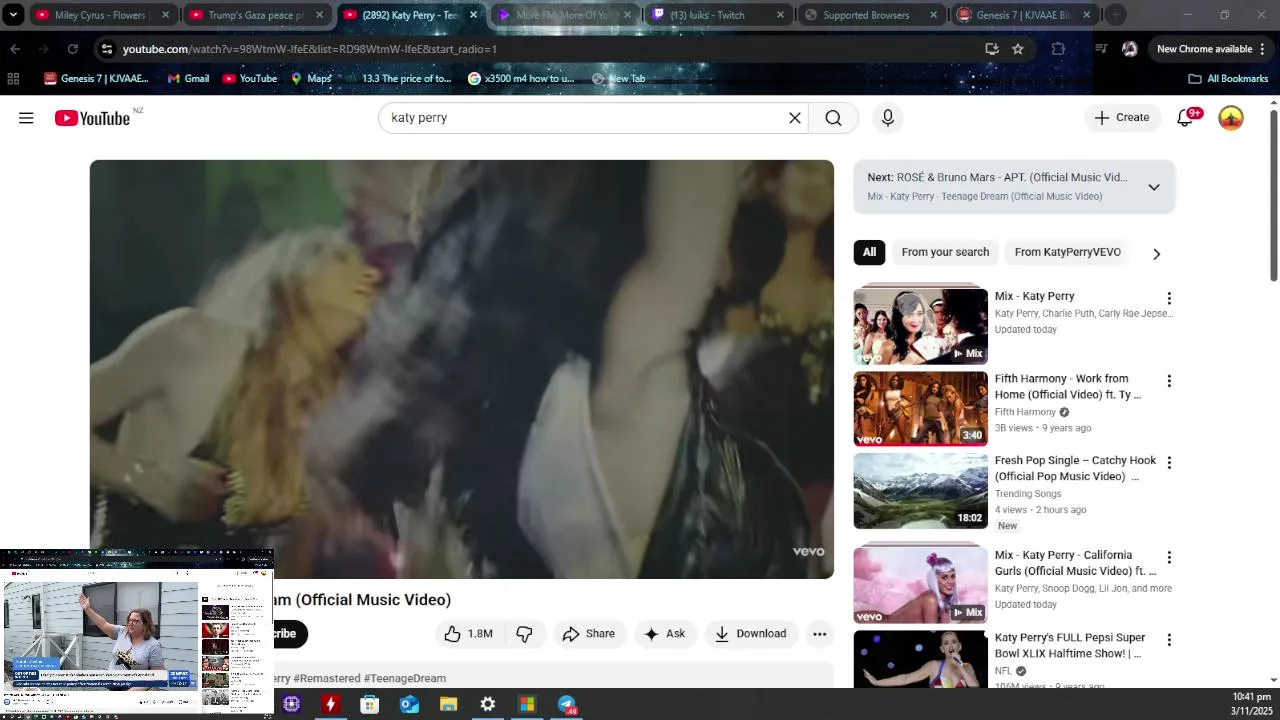Screen dimensions: 1280x720
Task: Open YouTube notifications bell
Action: [x=1185, y=118]
